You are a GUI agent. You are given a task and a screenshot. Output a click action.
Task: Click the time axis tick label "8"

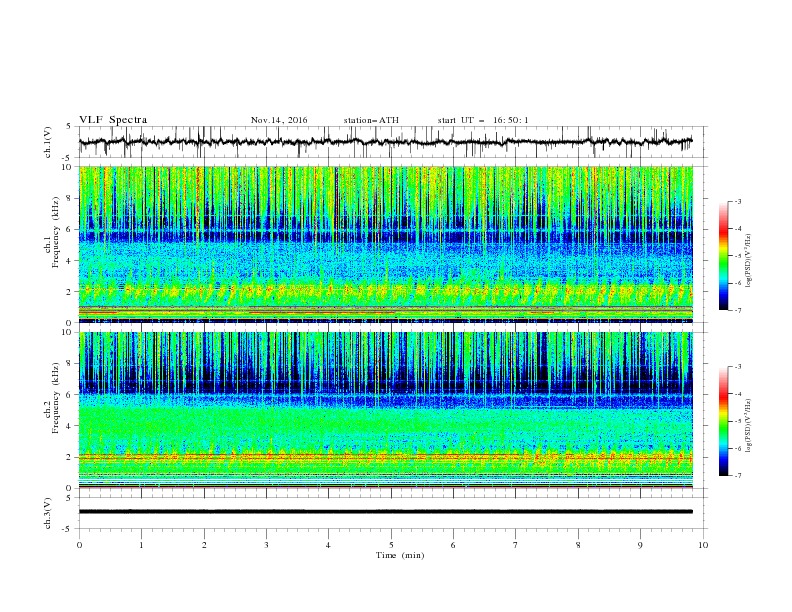click(578, 545)
